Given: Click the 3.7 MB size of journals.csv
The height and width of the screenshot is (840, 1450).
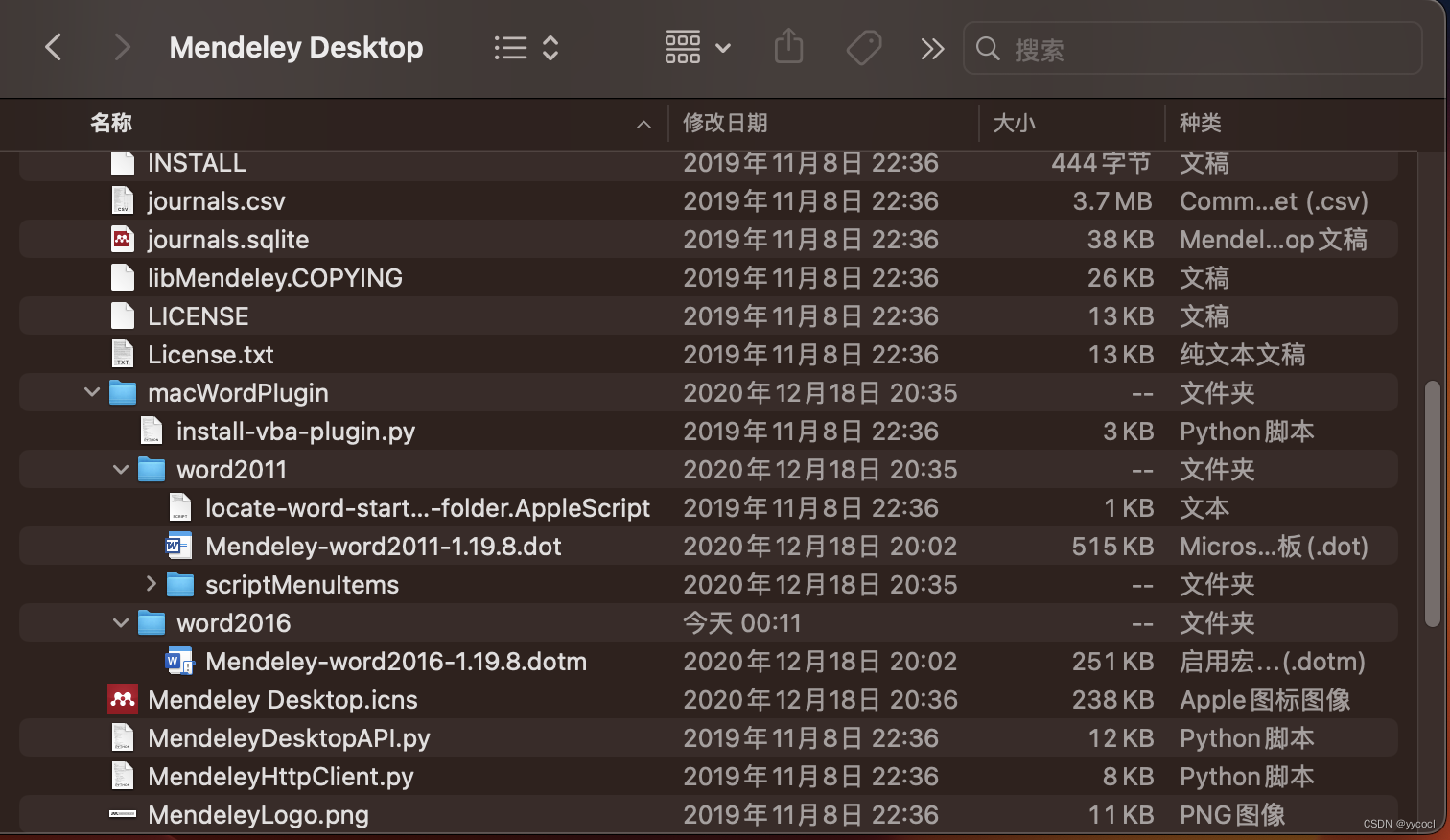Looking at the screenshot, I should [x=1112, y=201].
